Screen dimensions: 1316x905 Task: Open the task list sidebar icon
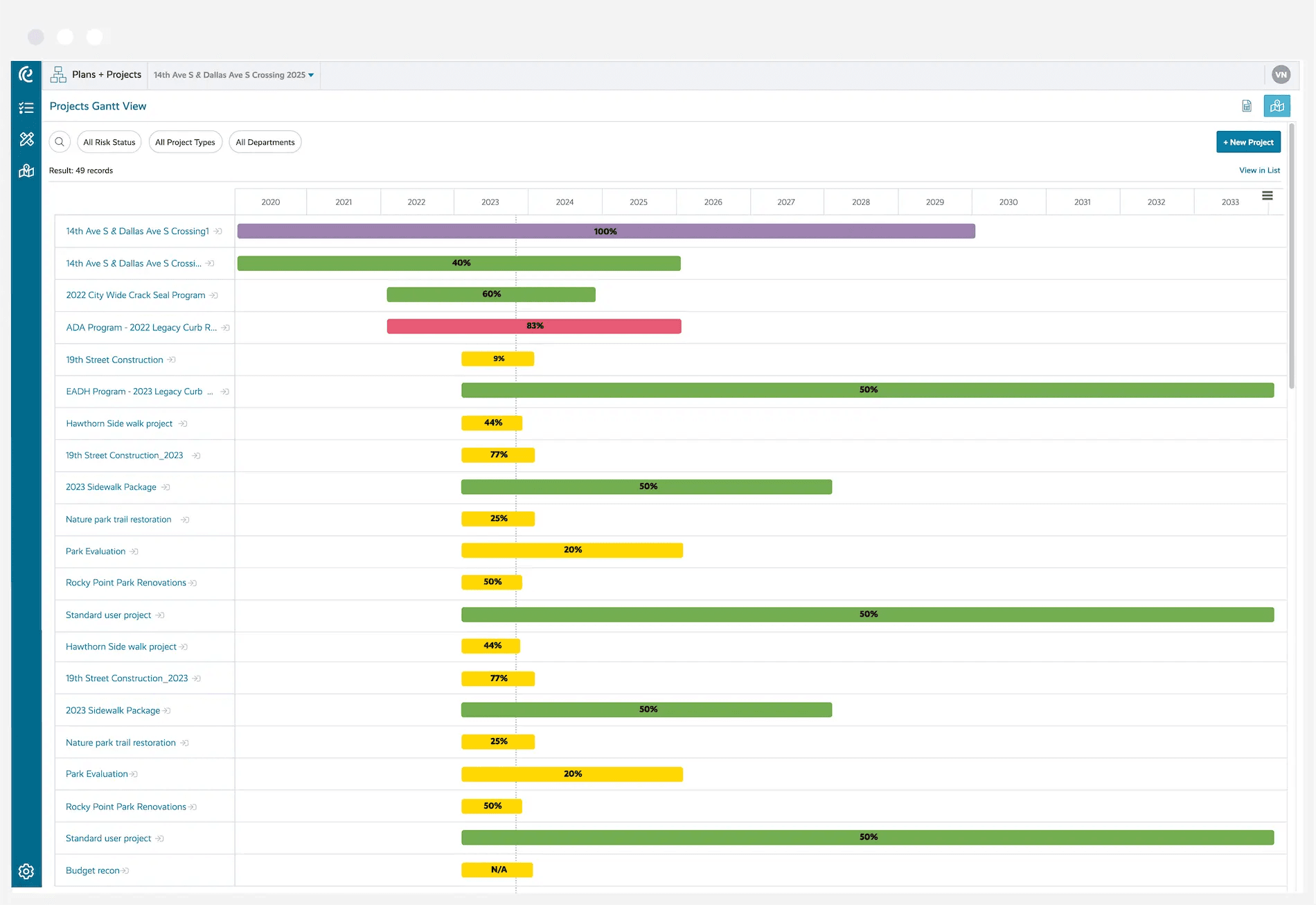pyautogui.click(x=26, y=107)
